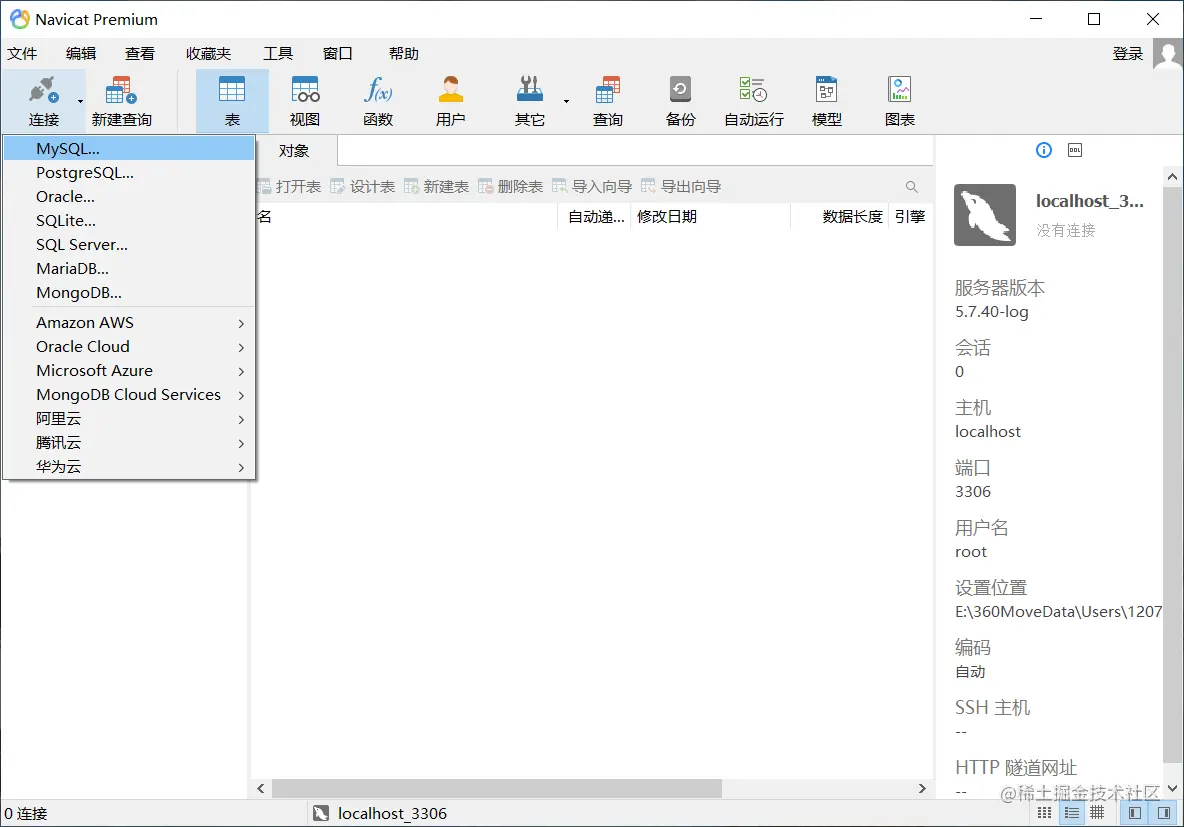Open the 自动运行 automation toolbar icon
Screen dimensions: 1184x827
tap(754, 101)
